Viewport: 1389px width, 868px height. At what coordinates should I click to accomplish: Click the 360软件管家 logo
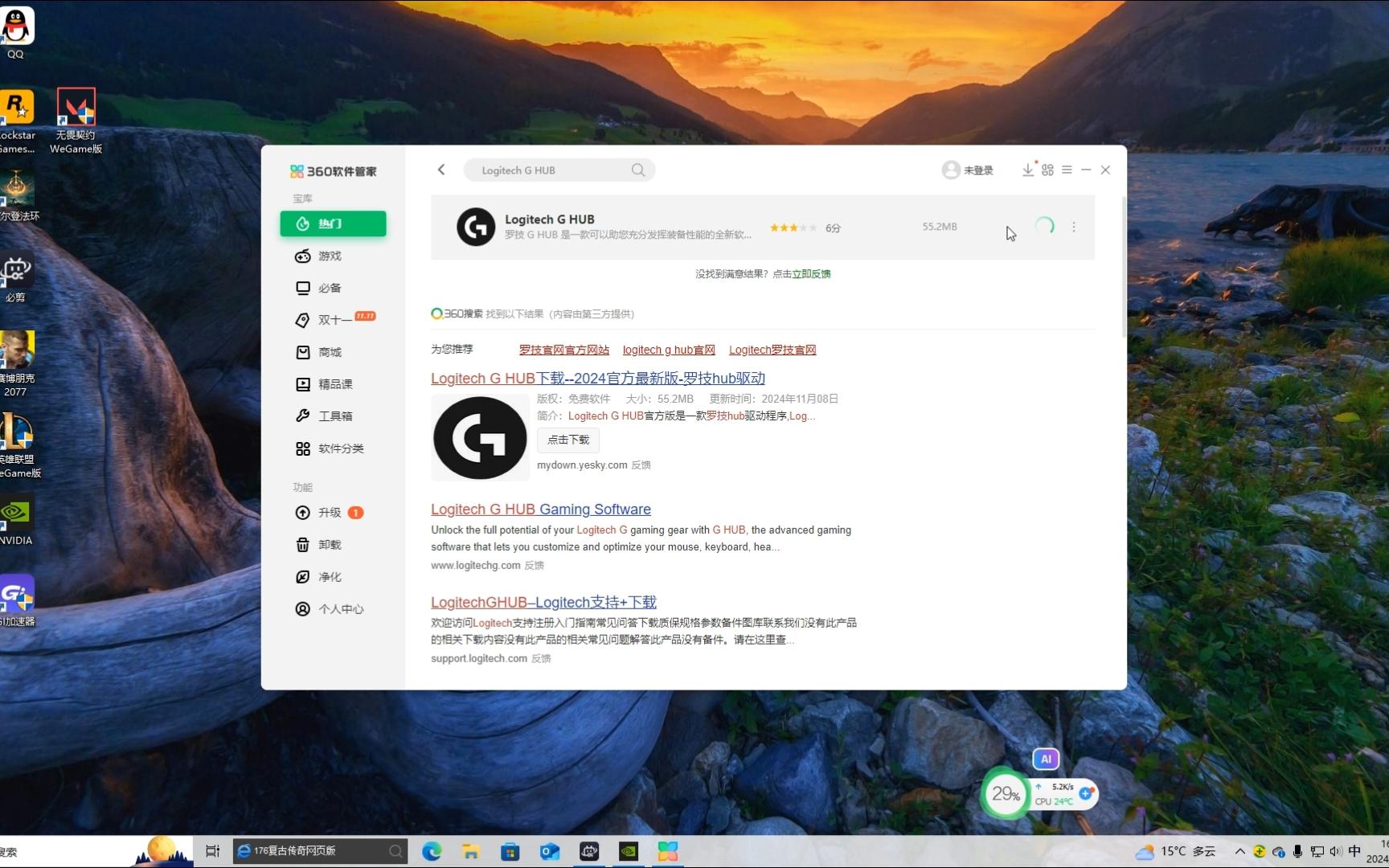point(334,171)
